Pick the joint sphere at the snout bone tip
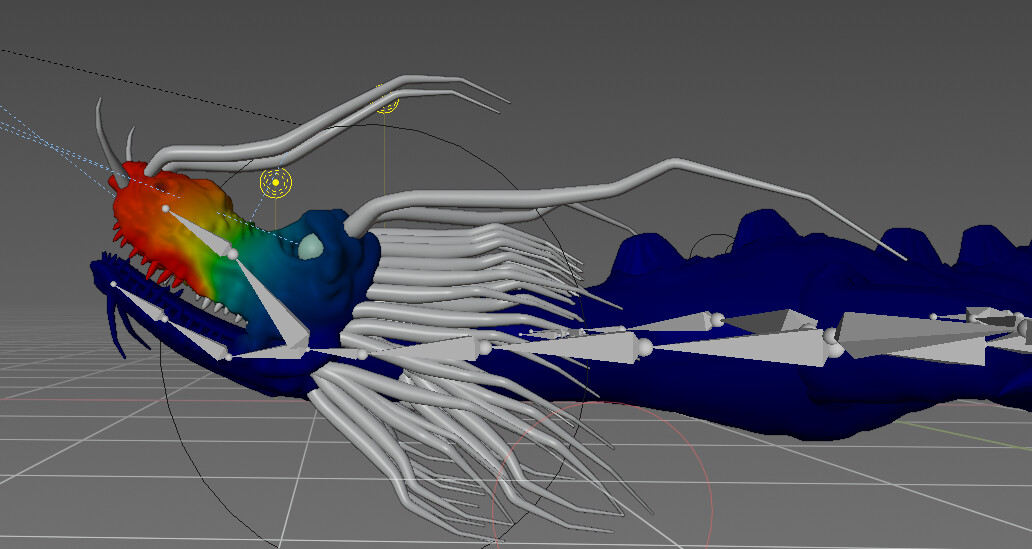 point(165,209)
